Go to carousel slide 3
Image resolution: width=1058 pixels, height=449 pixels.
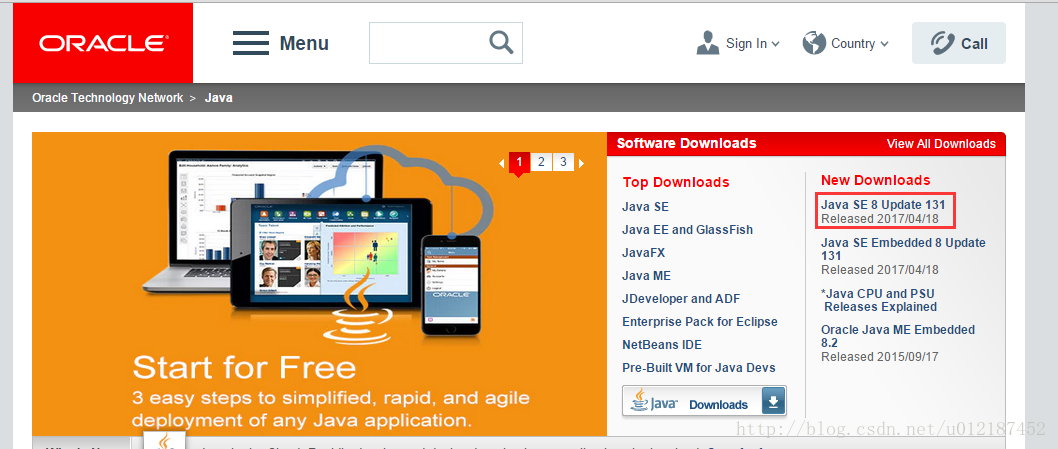pos(563,162)
